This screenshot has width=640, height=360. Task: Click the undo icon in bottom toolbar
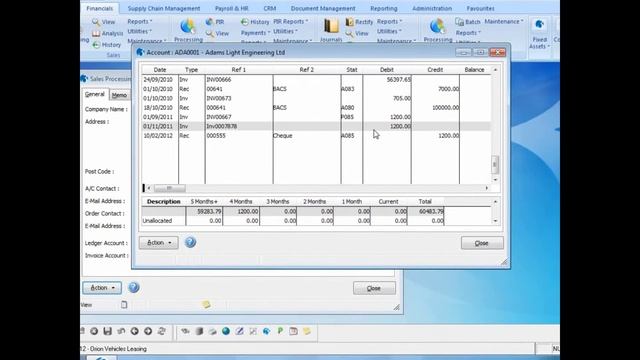coord(121,331)
